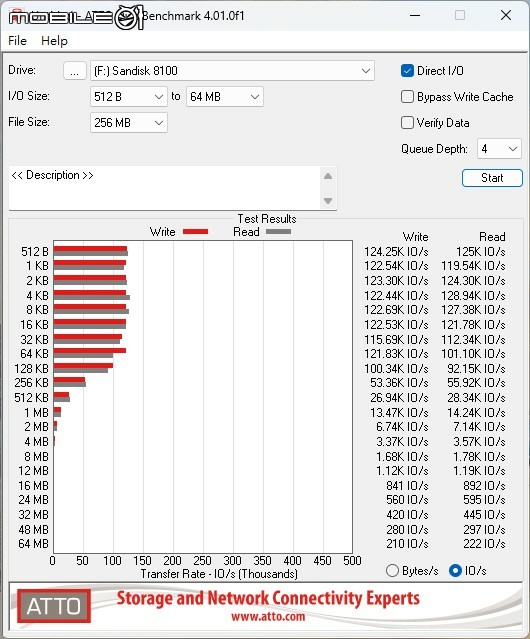Click the description scroll down arrow
This screenshot has height=639, width=530.
[x=328, y=201]
